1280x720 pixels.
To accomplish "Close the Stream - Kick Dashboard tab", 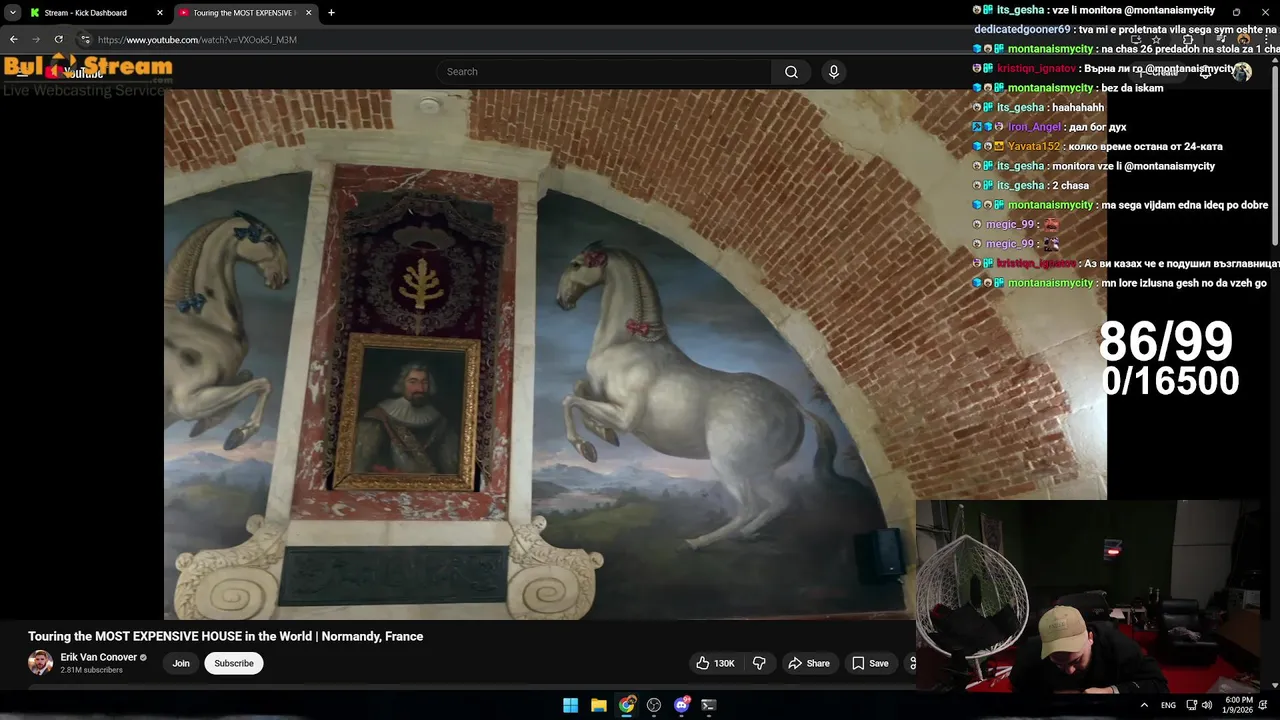I will point(160,13).
